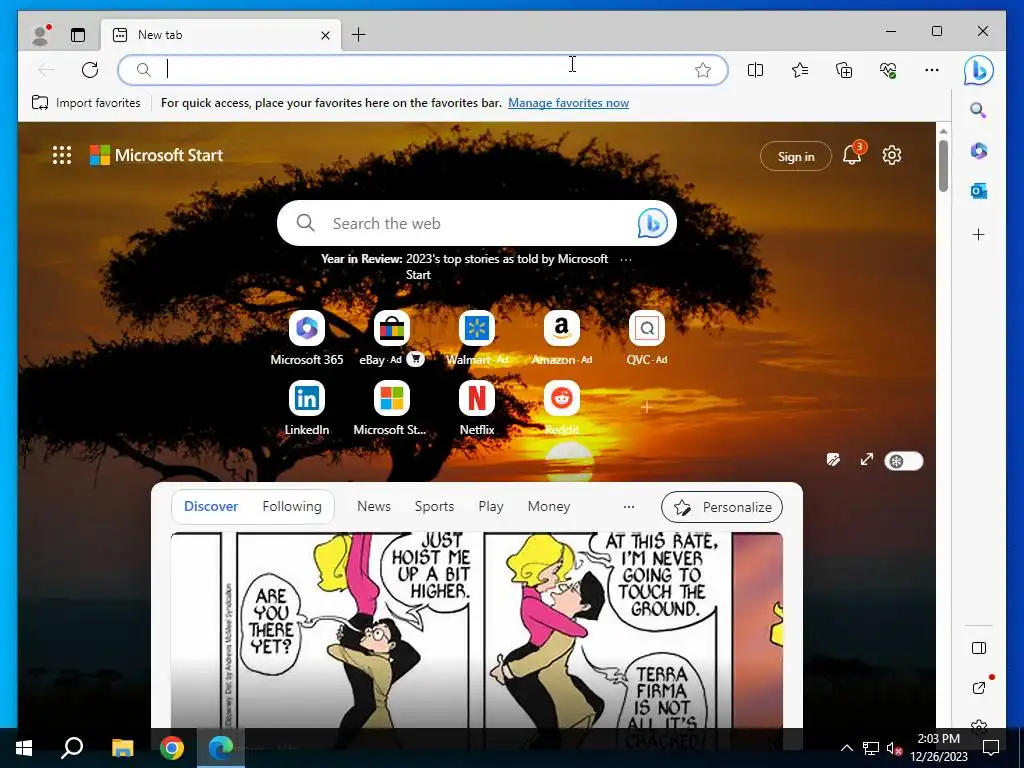The width and height of the screenshot is (1024, 768).
Task: Open more feed categories ellipsis
Action: click(x=628, y=507)
